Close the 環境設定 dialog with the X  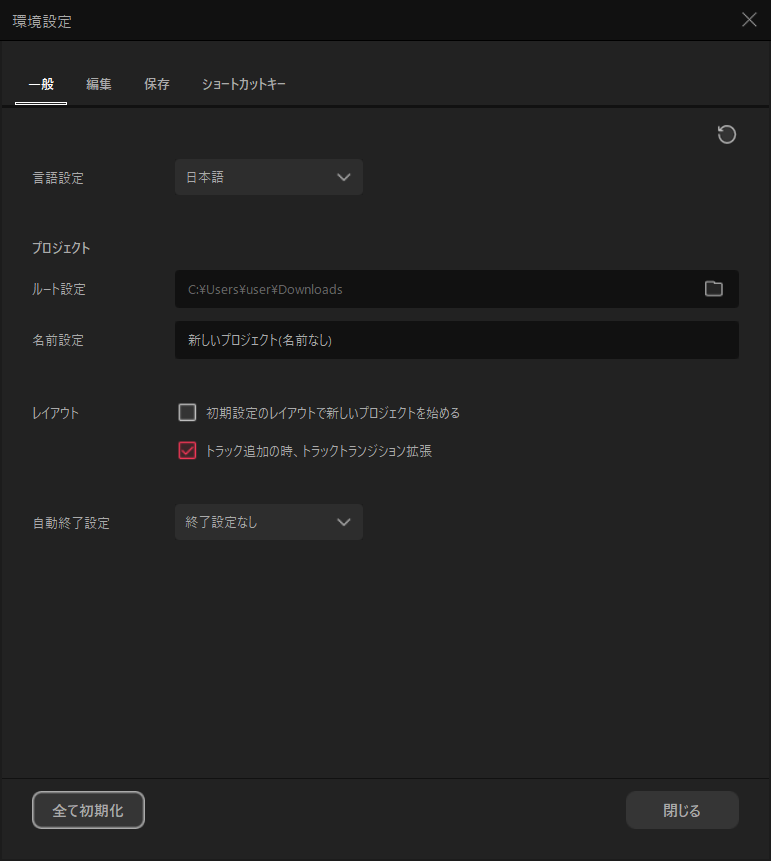point(749,20)
